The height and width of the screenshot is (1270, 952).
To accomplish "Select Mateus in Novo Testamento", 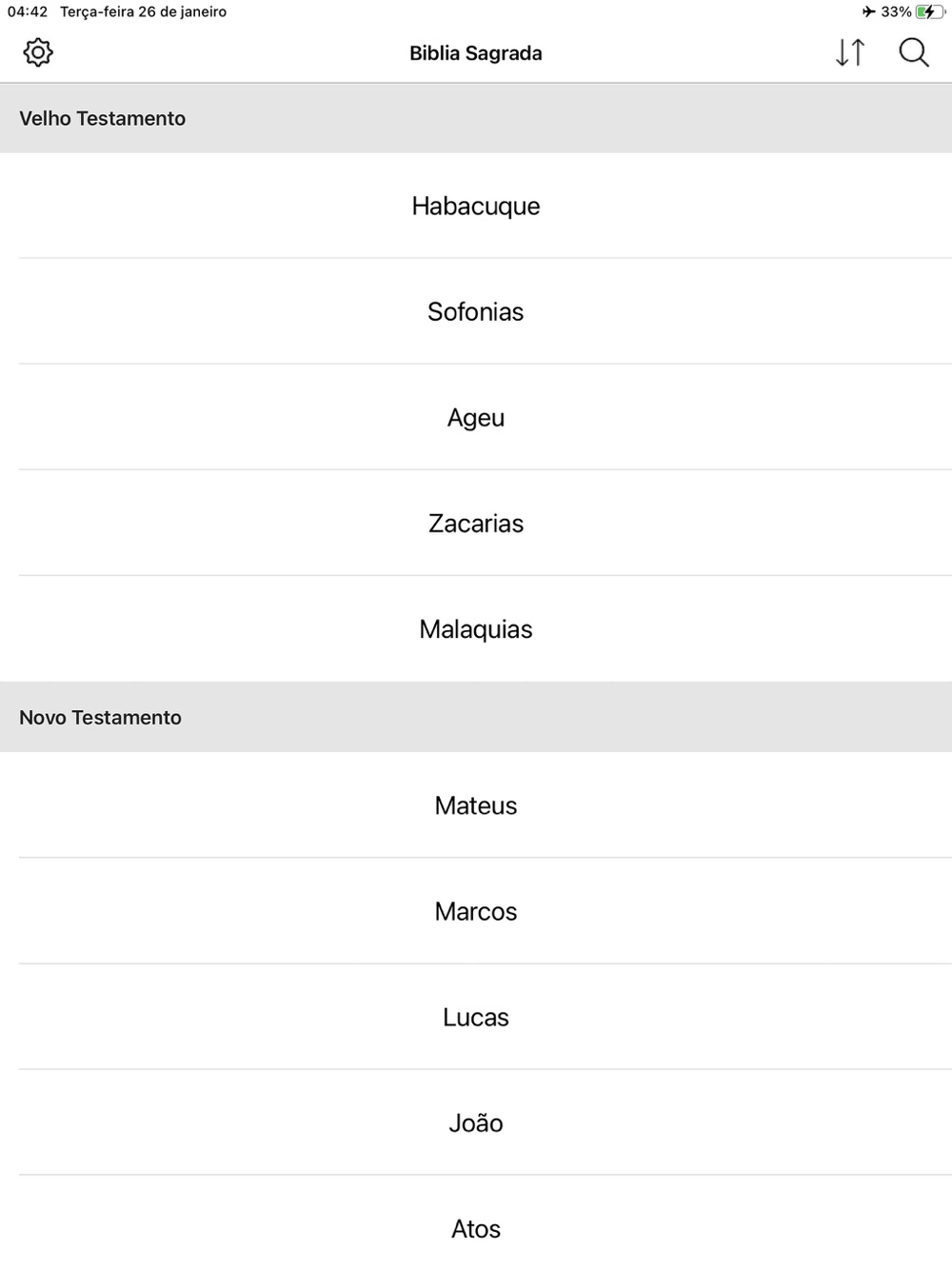I will [x=476, y=805].
